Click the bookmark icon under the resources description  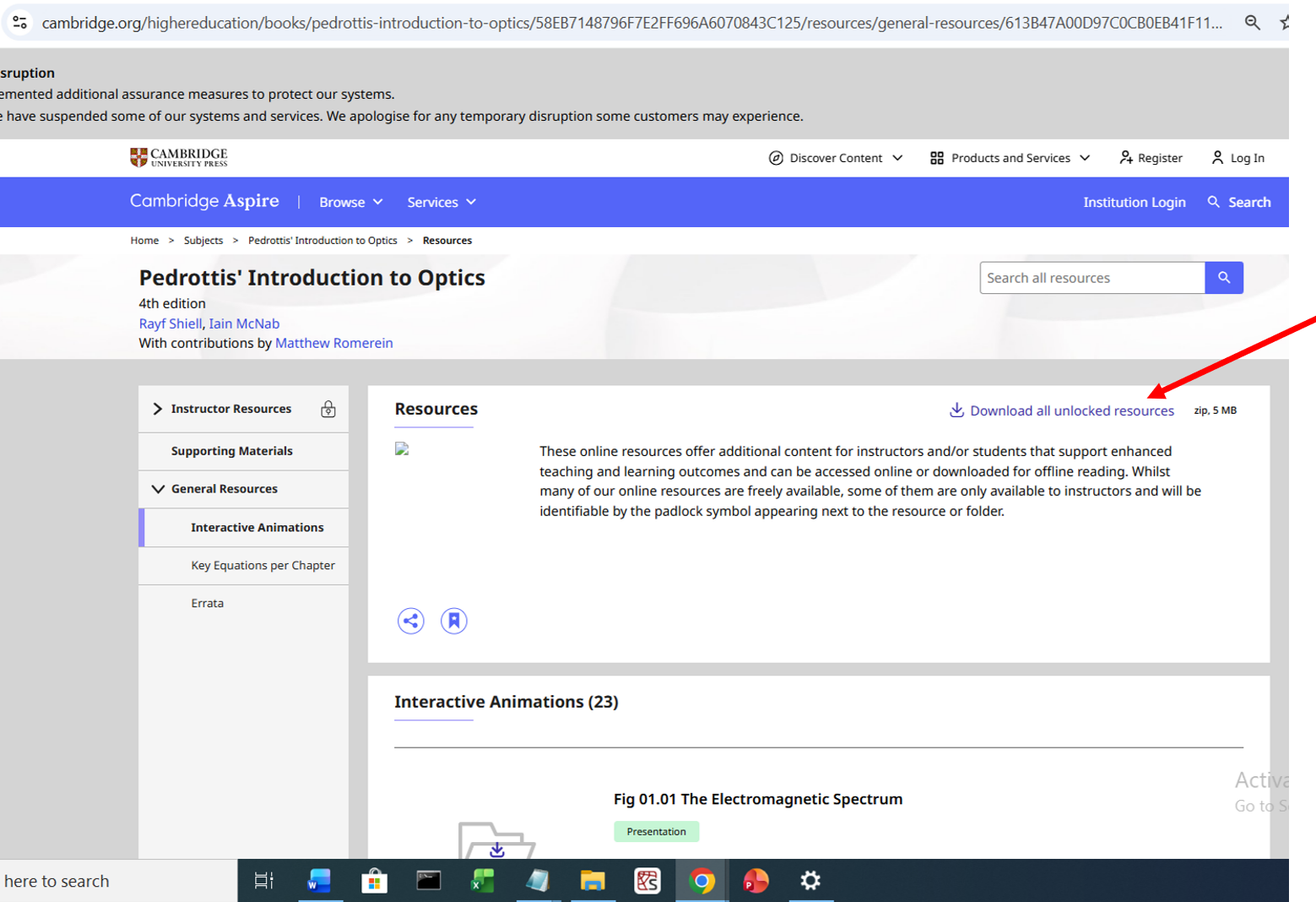[x=454, y=621]
